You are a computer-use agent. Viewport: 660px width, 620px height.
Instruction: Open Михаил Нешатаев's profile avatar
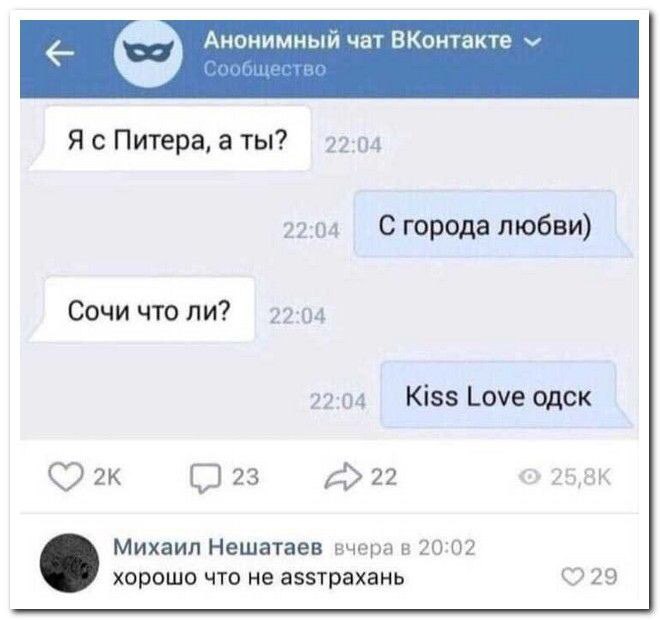69,562
